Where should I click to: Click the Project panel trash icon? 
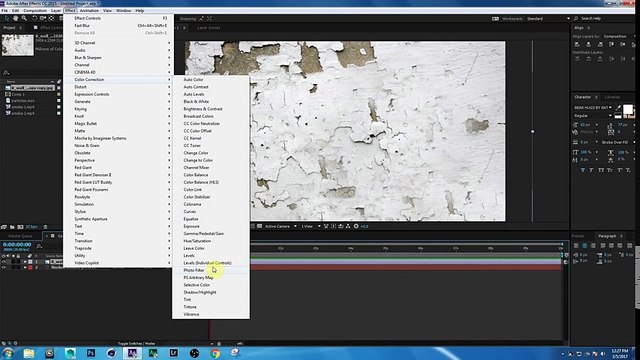(45, 227)
